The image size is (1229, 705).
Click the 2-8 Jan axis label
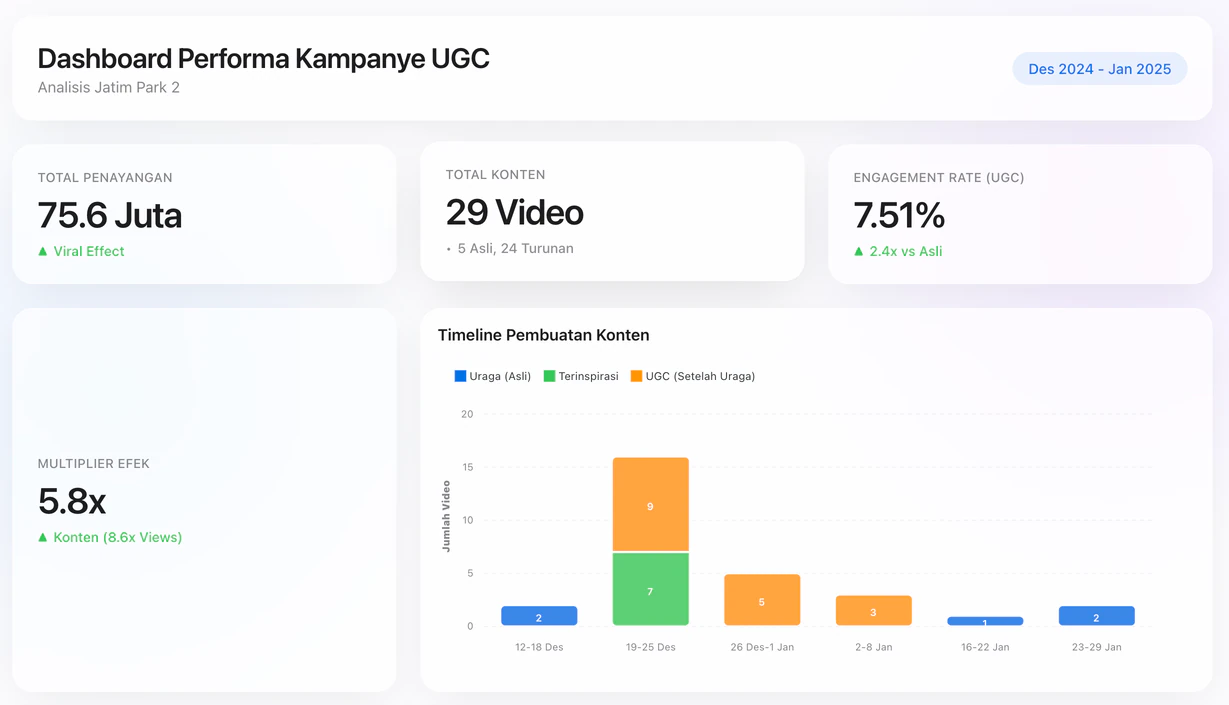pos(874,647)
